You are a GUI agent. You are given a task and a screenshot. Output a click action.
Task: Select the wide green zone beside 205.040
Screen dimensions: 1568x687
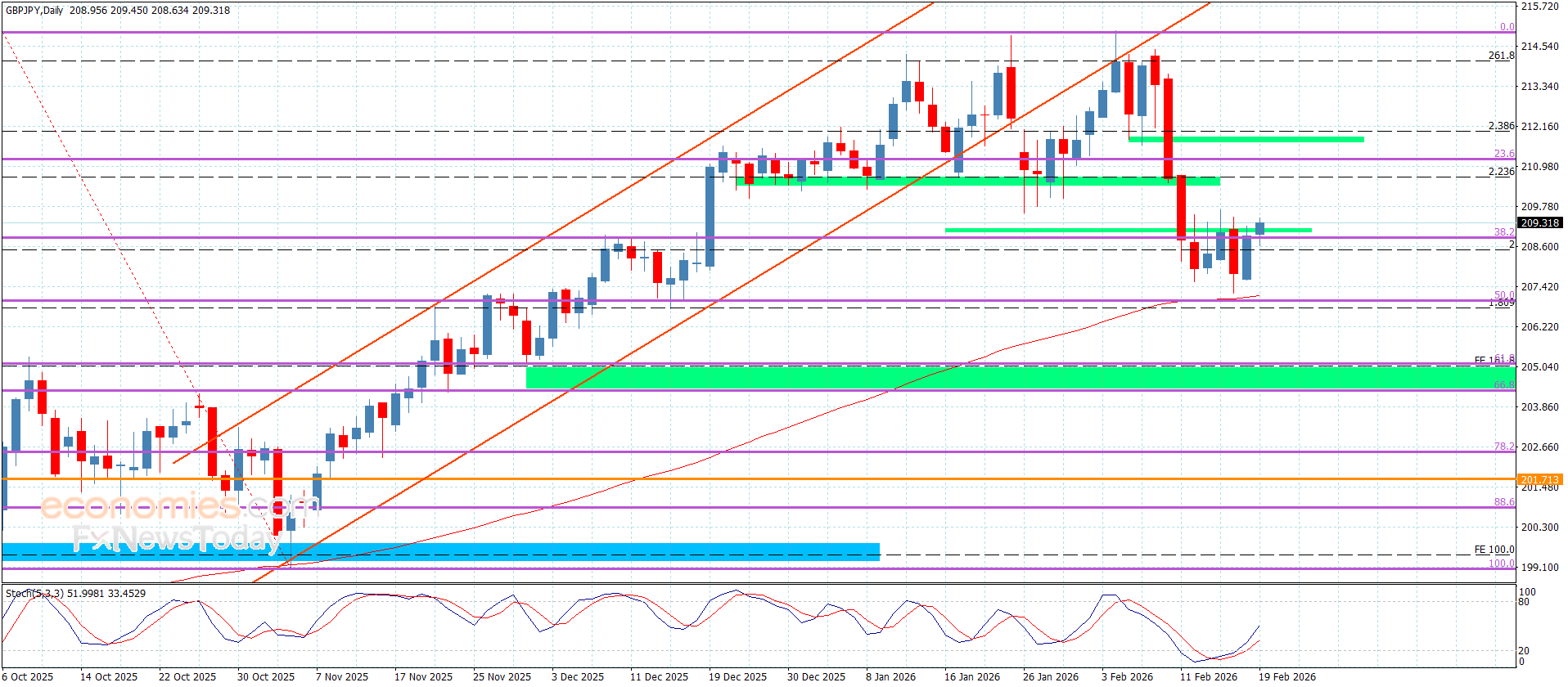click(1021, 378)
